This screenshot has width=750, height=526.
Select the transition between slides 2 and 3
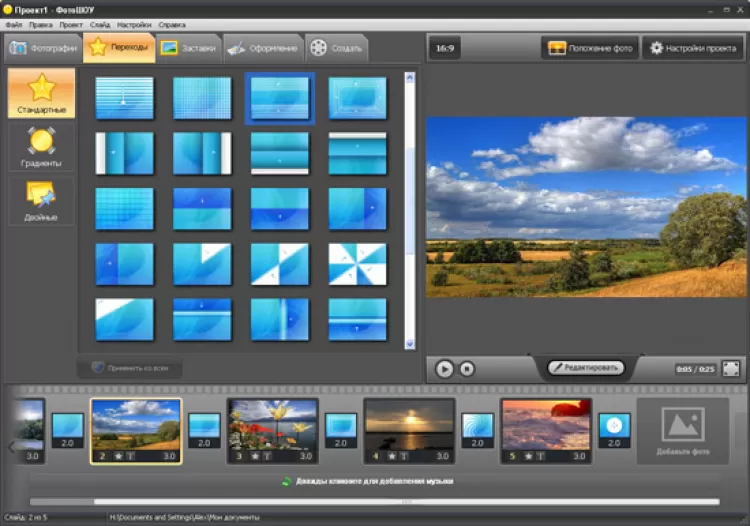point(204,430)
